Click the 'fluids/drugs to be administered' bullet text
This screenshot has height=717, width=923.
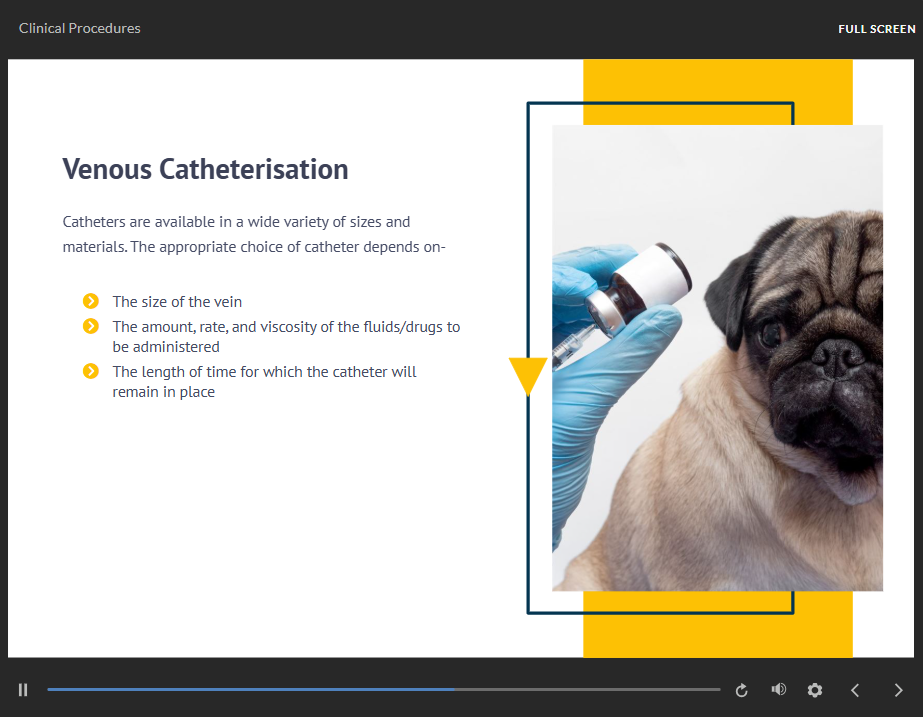(x=286, y=336)
